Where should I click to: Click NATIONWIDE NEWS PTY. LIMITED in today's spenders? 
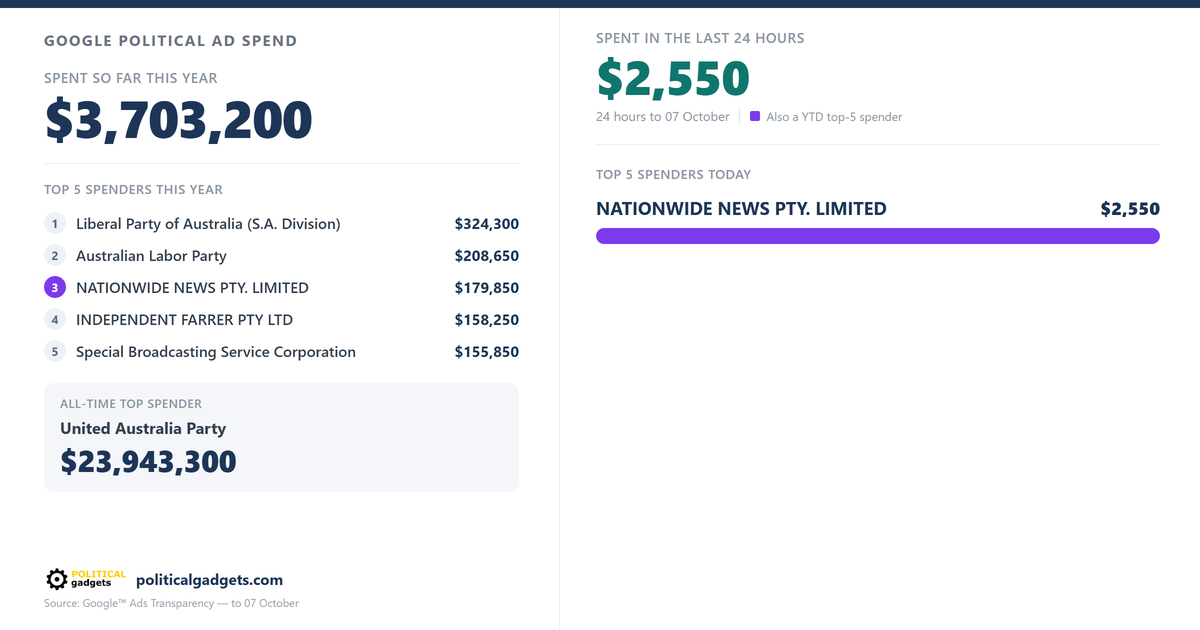[741, 209]
